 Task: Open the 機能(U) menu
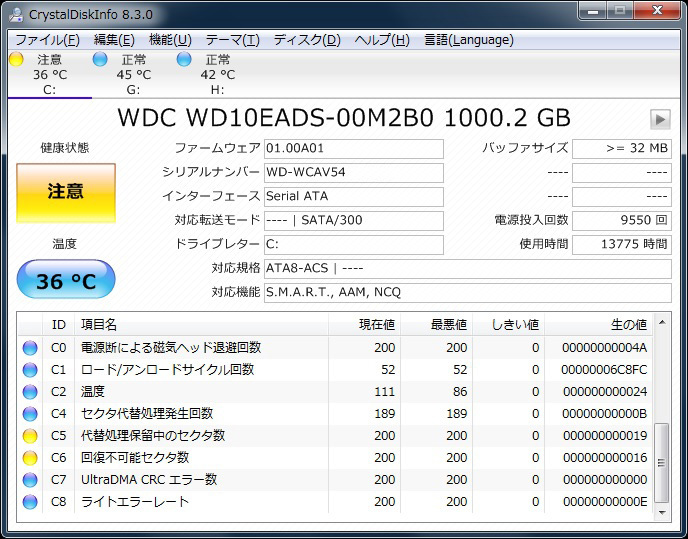tap(170, 40)
